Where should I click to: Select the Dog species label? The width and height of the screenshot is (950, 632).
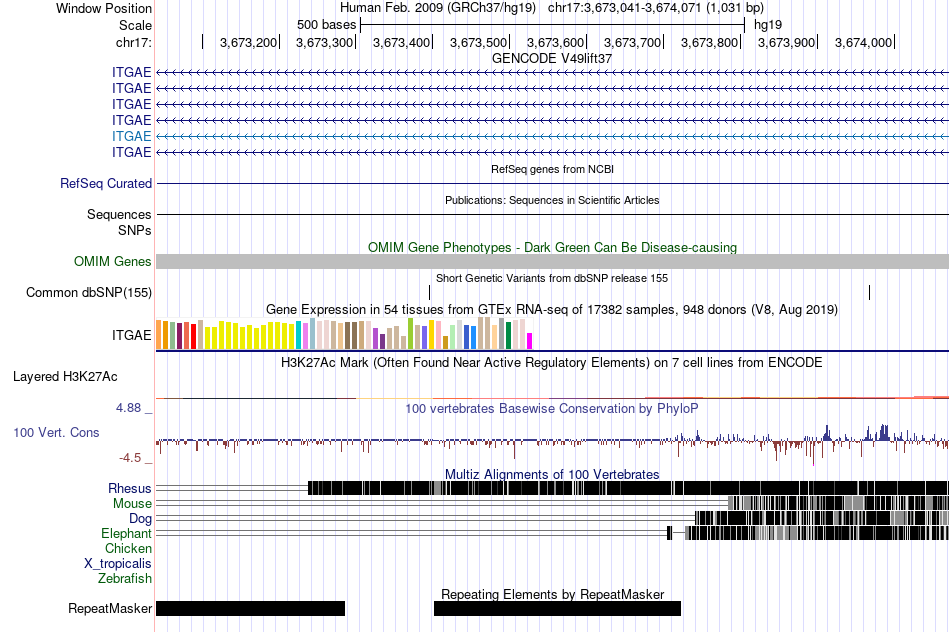pyautogui.click(x=140, y=519)
